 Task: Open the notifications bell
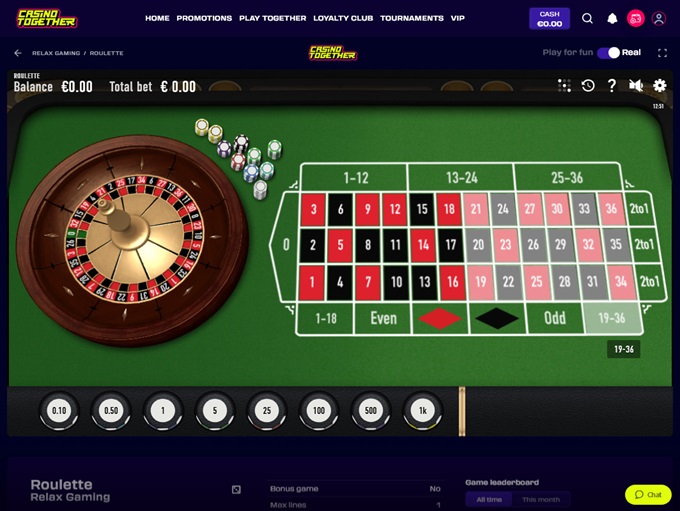(612, 18)
